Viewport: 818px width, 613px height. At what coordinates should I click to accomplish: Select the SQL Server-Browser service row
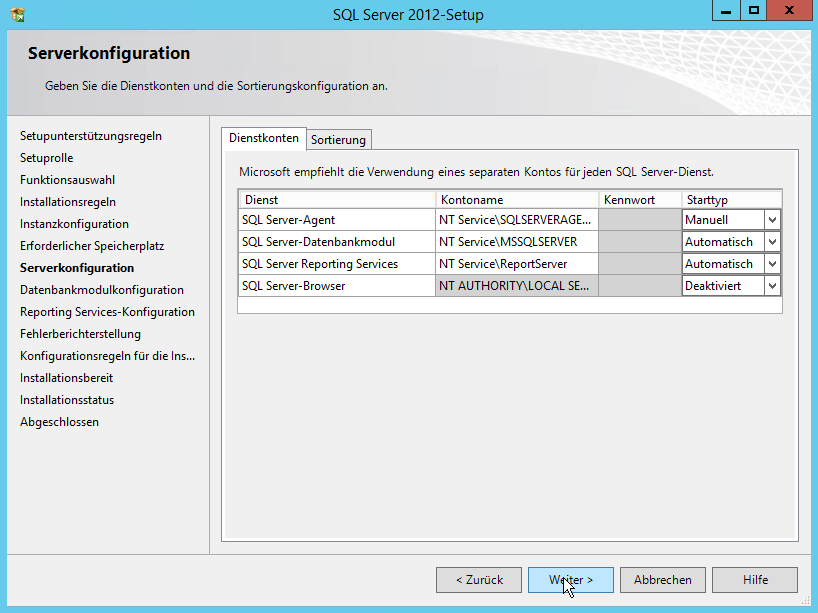pos(336,286)
